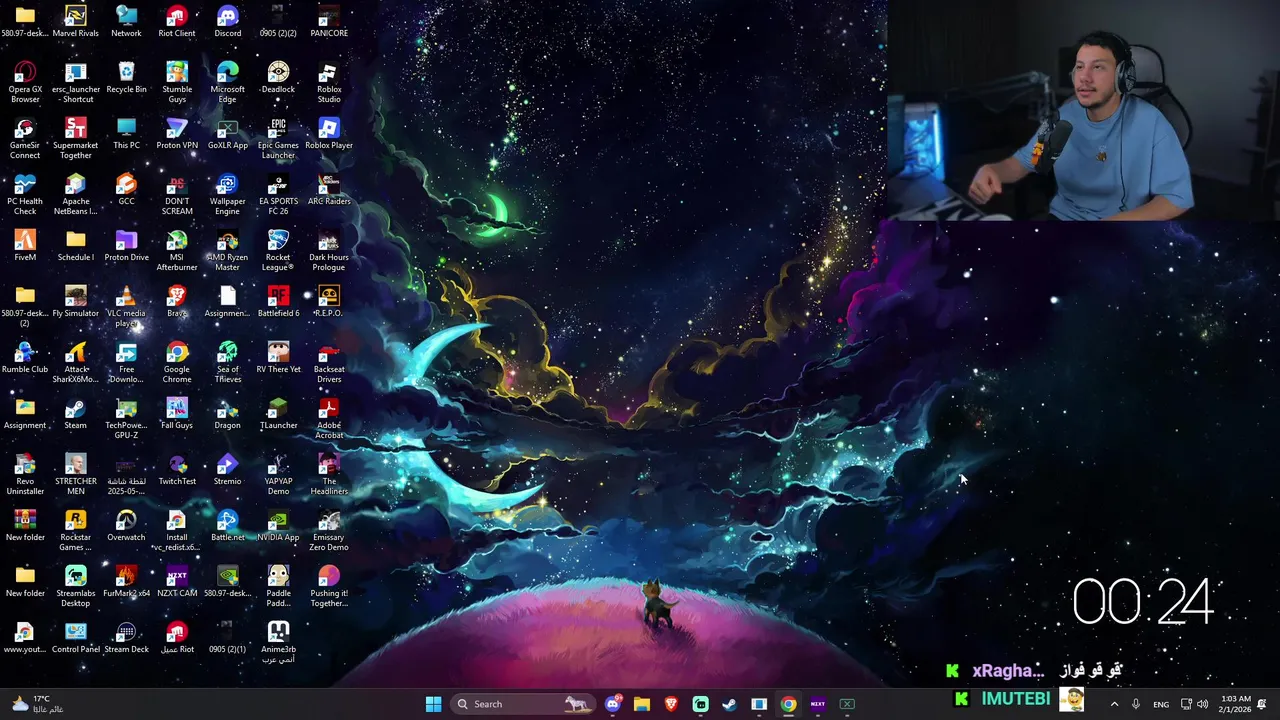The height and width of the screenshot is (720, 1280).
Task: Select the GoXLR App desktop icon
Action: tap(227, 133)
